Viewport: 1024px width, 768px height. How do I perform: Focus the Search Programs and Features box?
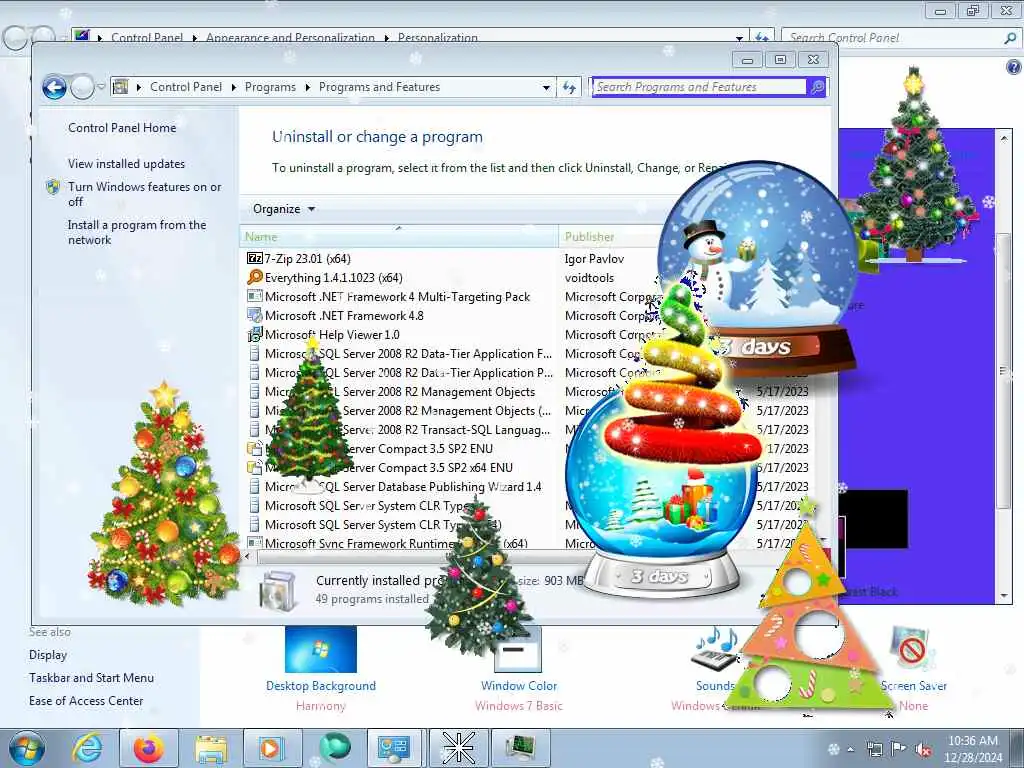(699, 87)
